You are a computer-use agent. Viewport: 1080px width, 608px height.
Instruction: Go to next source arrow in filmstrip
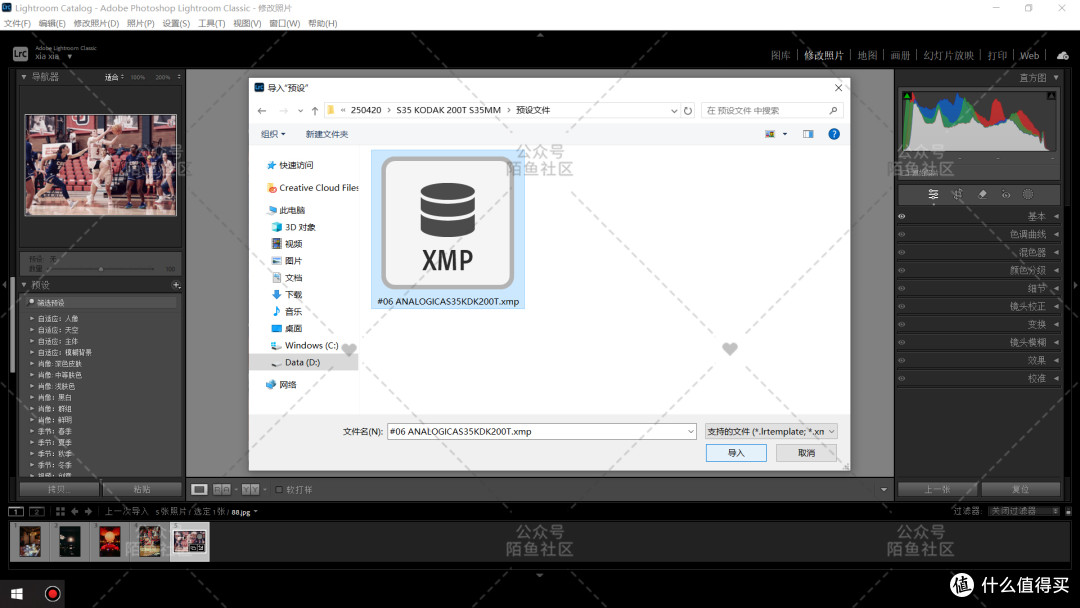(88, 512)
